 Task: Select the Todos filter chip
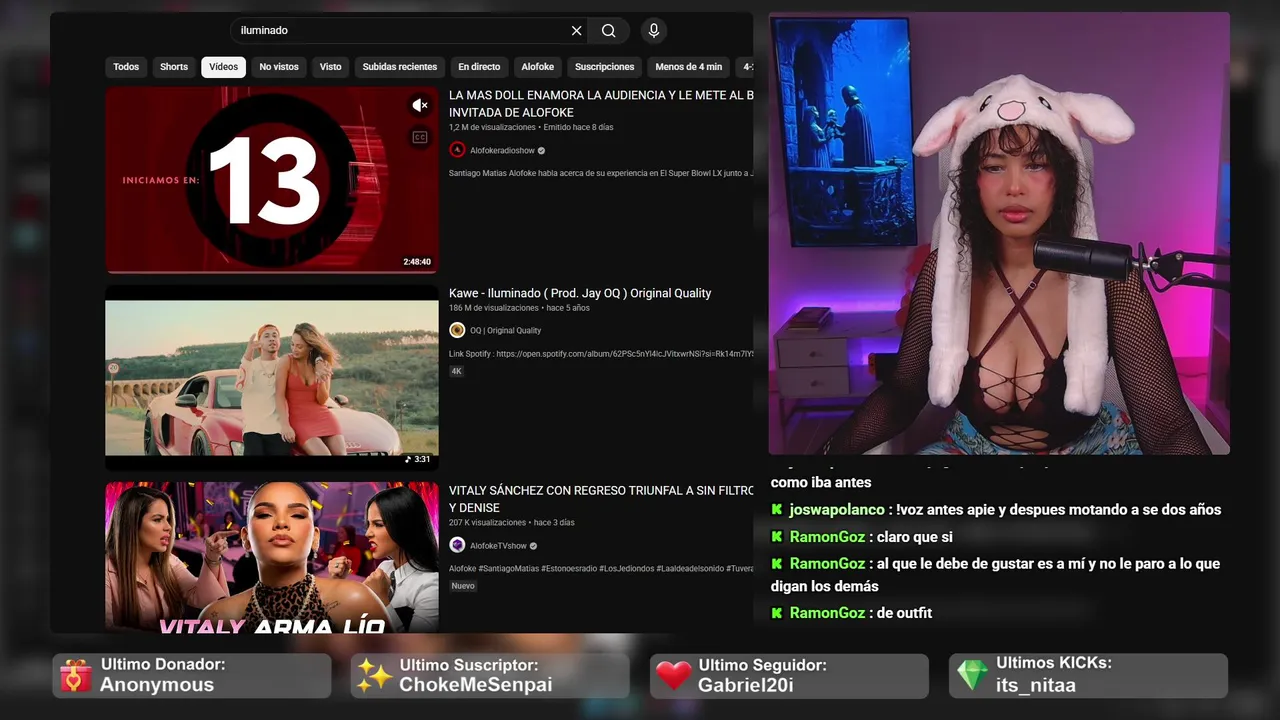pos(126,67)
